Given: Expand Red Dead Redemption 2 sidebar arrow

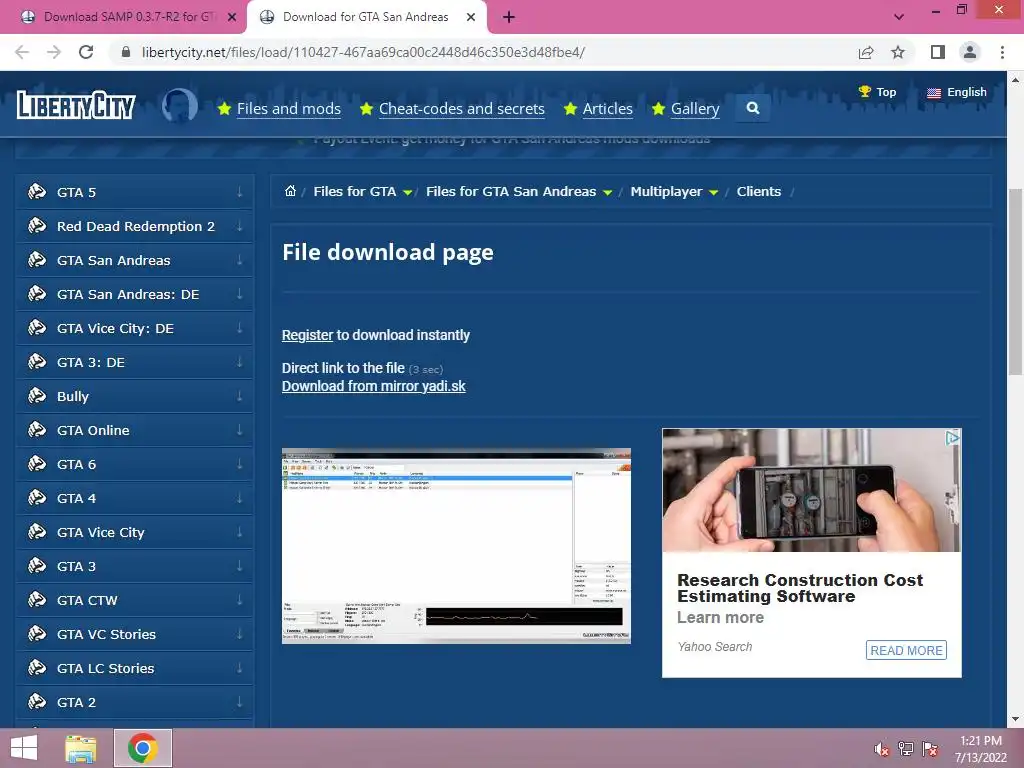Looking at the screenshot, I should click(240, 226).
